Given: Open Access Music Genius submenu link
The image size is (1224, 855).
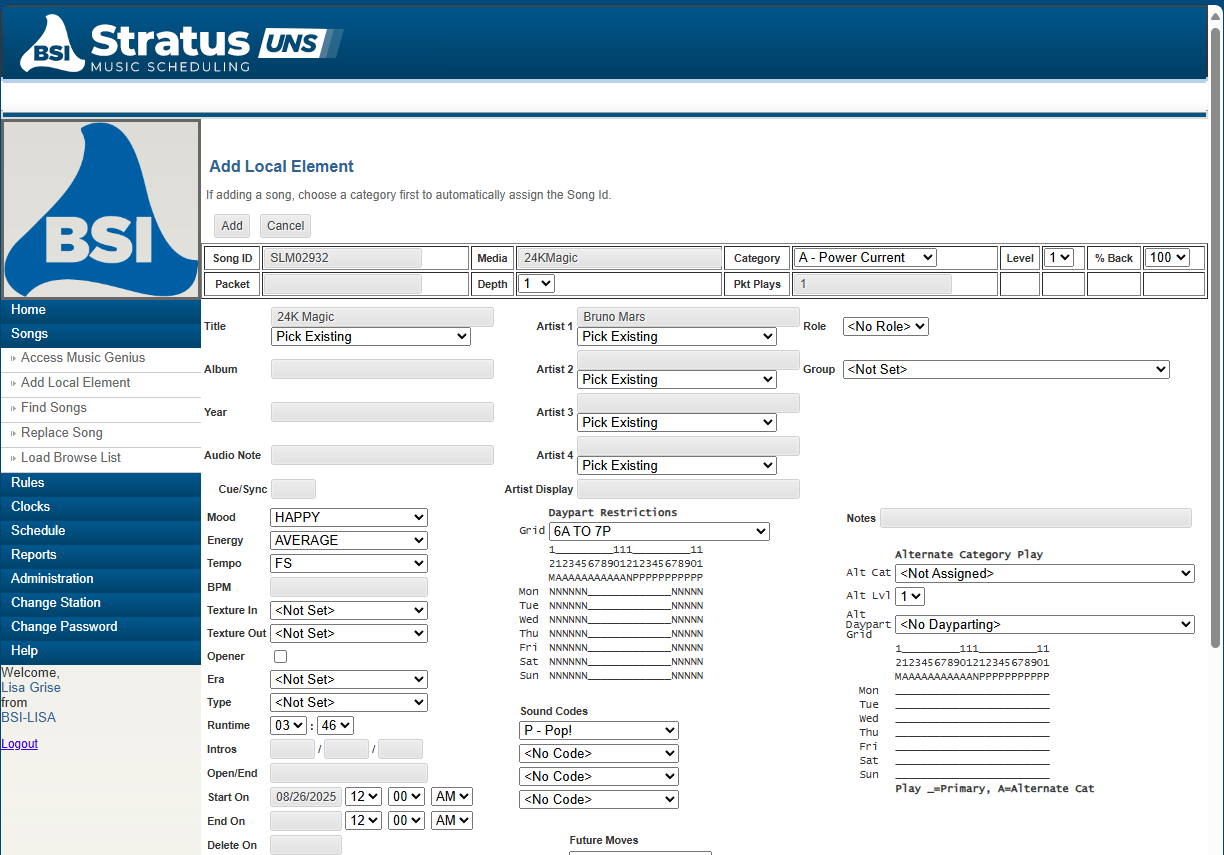Looking at the screenshot, I should pos(83,358).
